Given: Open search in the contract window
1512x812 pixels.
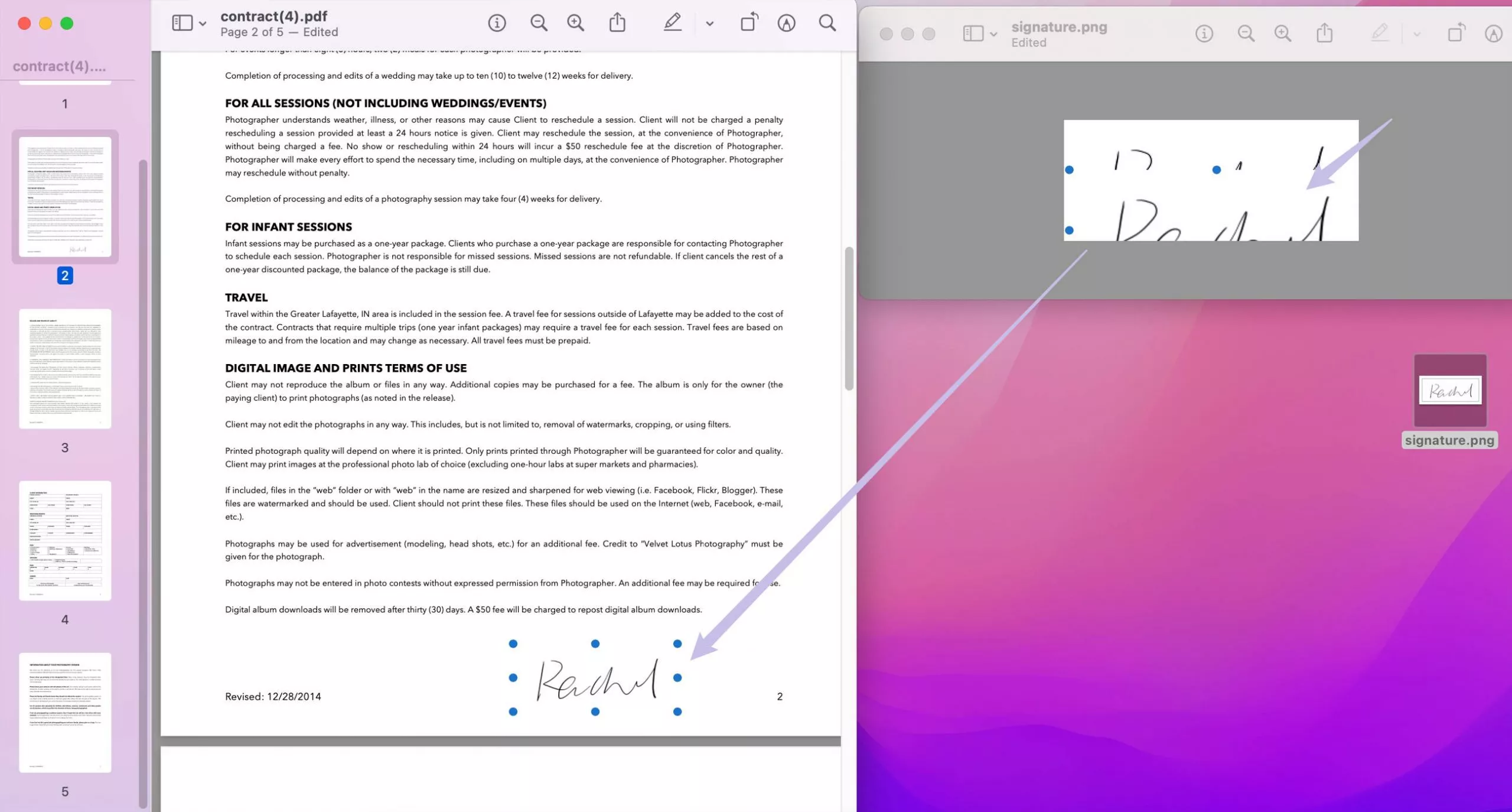Looking at the screenshot, I should 826,22.
